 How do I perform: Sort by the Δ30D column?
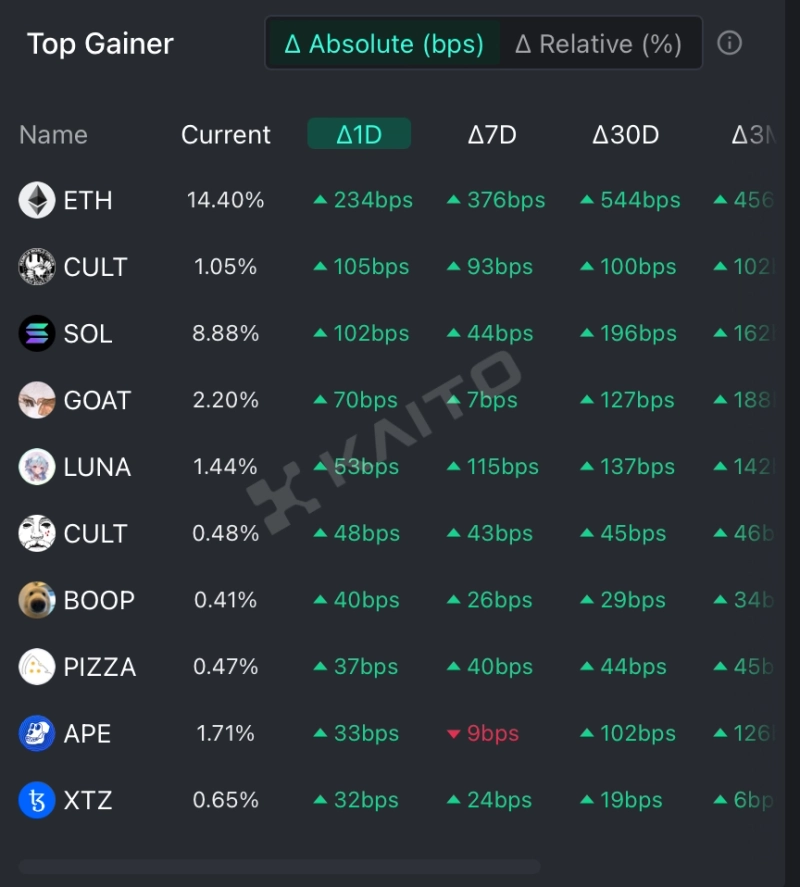[x=625, y=135]
